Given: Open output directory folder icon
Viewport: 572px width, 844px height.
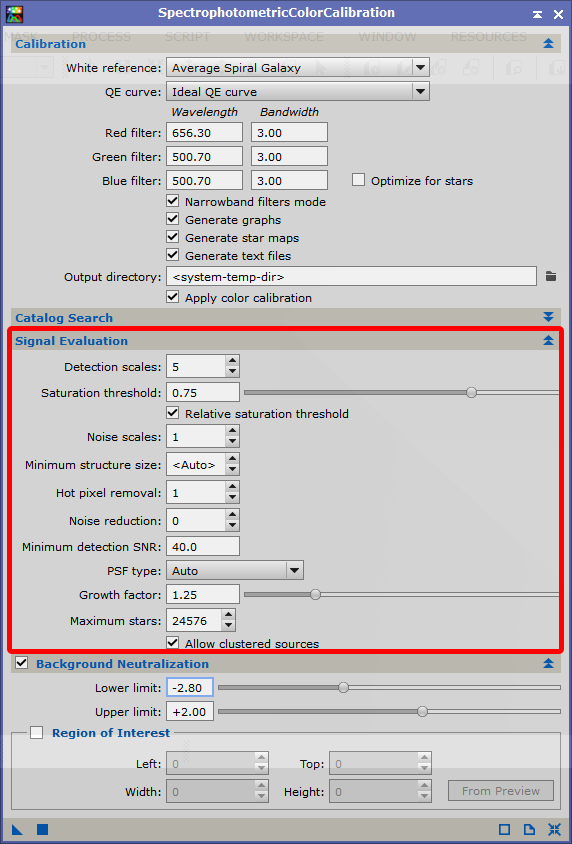Looking at the screenshot, I should [x=550, y=276].
